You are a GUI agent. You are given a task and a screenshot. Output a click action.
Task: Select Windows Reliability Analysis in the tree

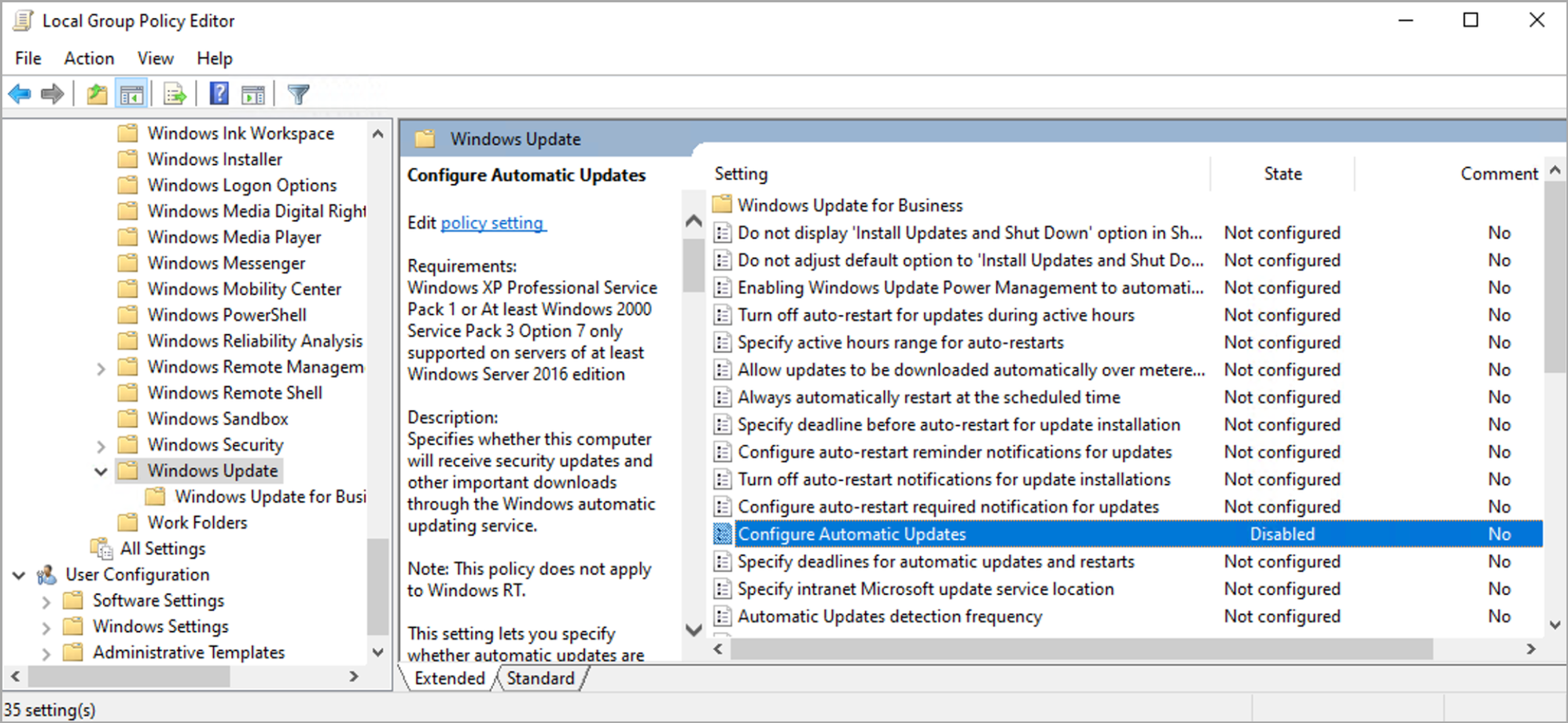click(256, 340)
